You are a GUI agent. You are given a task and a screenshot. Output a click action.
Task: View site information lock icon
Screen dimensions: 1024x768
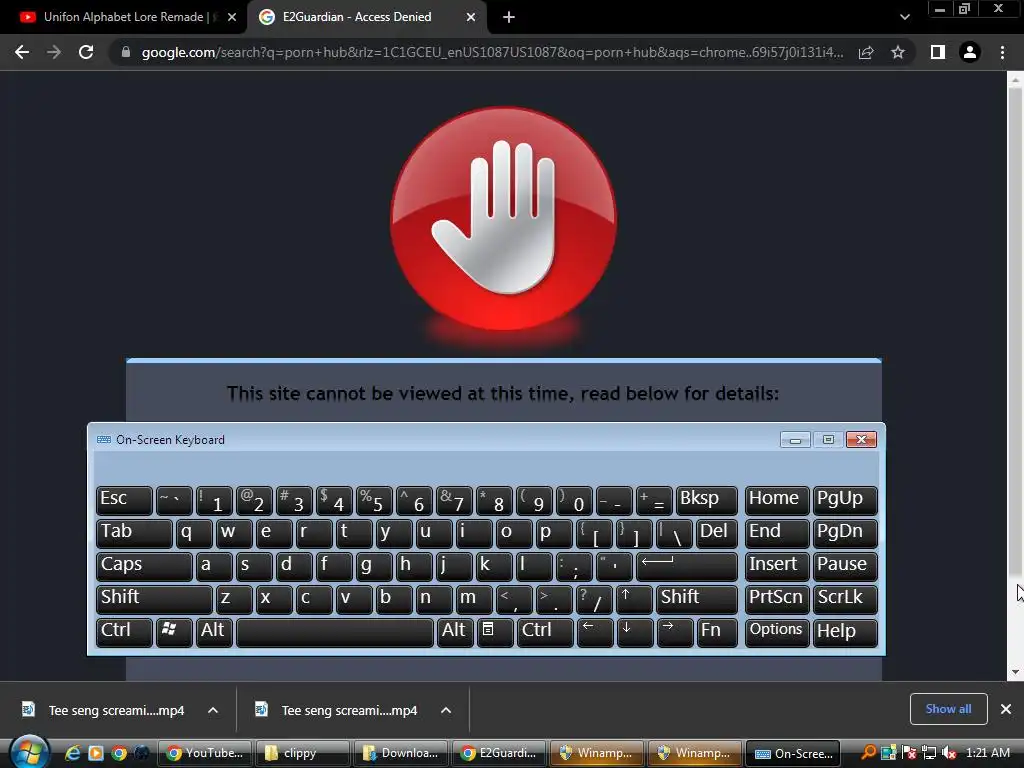point(126,52)
